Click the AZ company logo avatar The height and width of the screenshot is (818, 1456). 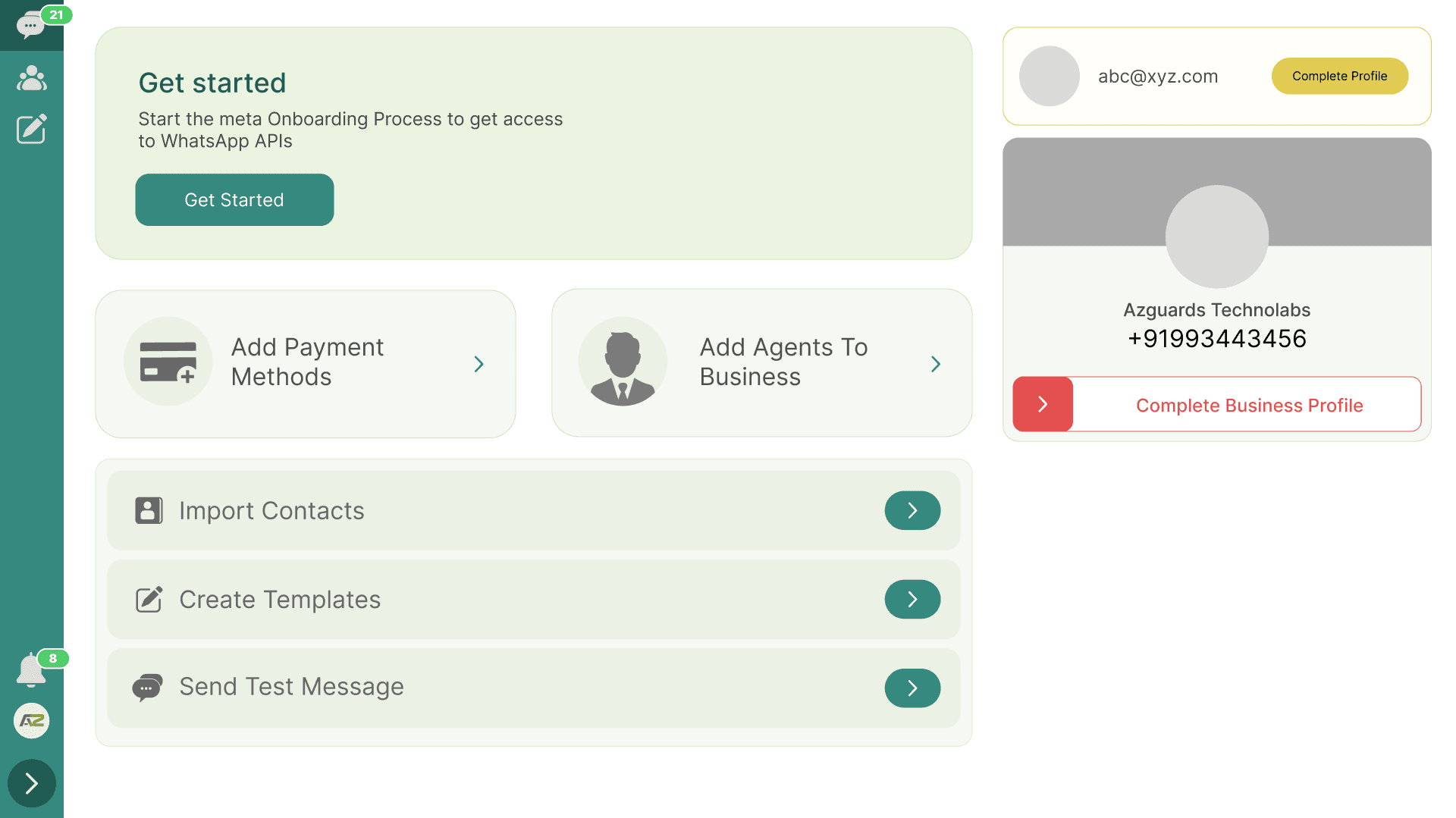[x=31, y=720]
